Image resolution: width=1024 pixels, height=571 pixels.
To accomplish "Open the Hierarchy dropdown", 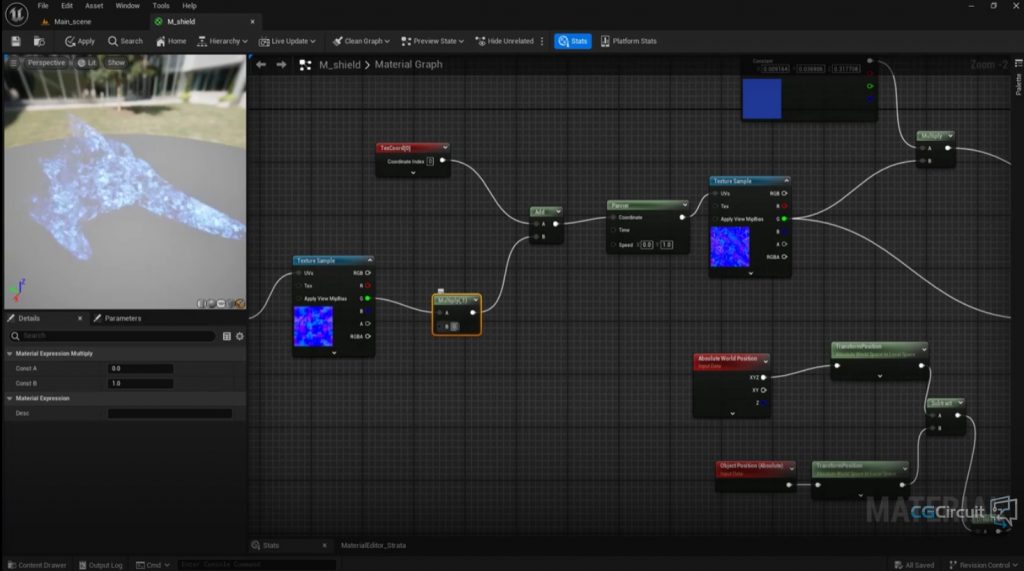I will [222, 41].
